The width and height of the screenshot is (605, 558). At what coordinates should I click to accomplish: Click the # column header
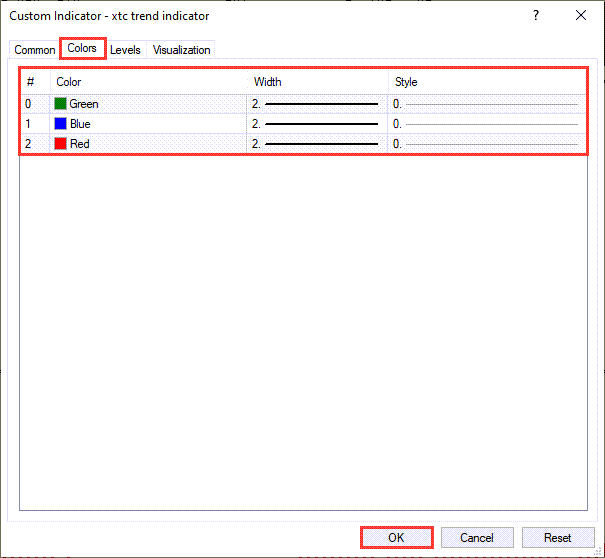(x=35, y=82)
